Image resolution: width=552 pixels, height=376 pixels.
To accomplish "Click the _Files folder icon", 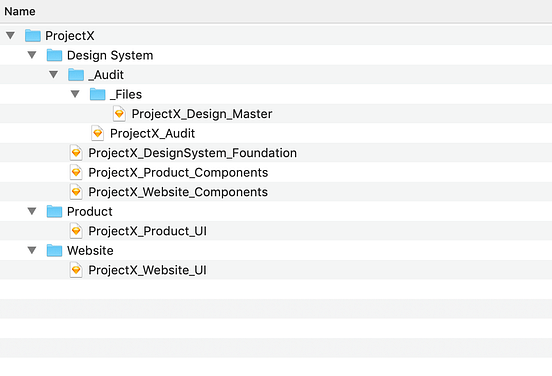I will tap(98, 94).
